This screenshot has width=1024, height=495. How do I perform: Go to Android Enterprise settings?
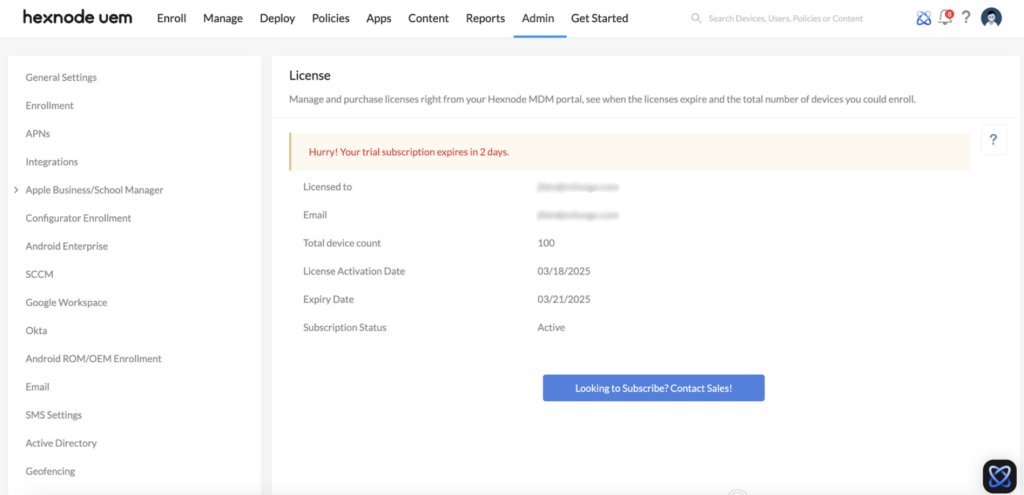click(67, 246)
